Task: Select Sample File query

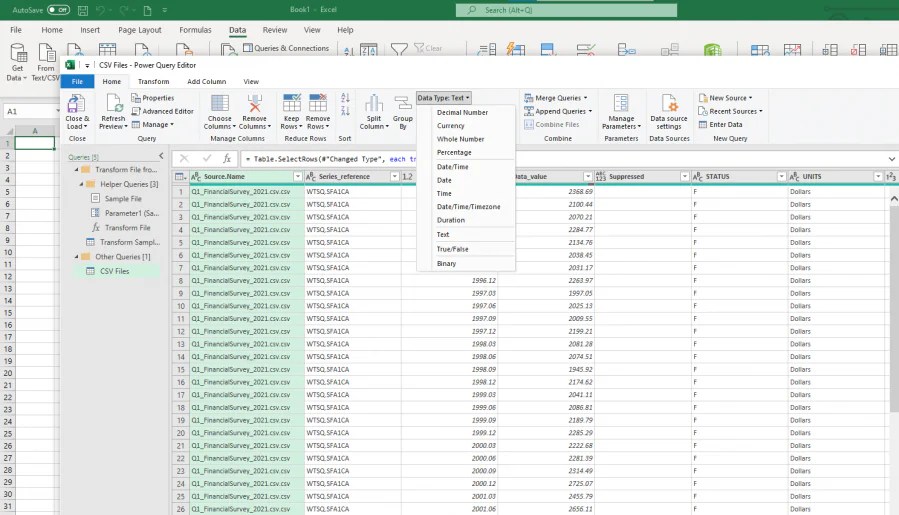Action: point(123,198)
